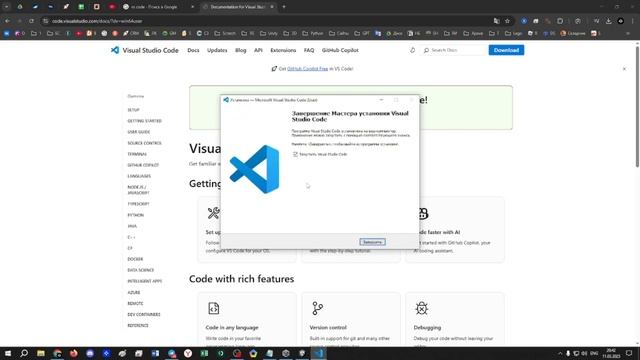Open the Code in any language card title
The width and height of the screenshot is (640, 360).
(x=232, y=327)
